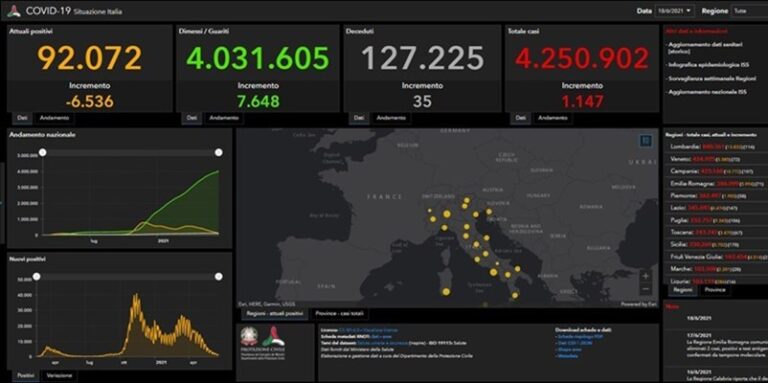Zoom in the map with plus button

pos(646,276)
